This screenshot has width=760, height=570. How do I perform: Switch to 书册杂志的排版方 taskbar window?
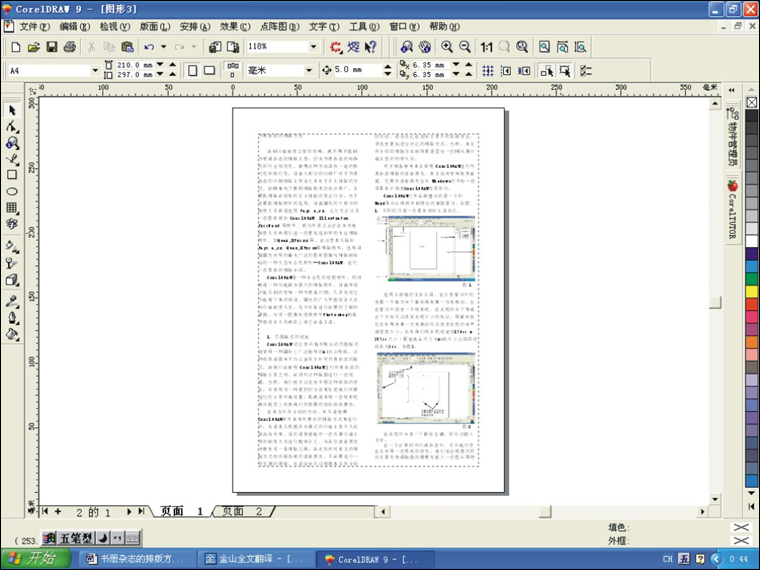click(136, 559)
